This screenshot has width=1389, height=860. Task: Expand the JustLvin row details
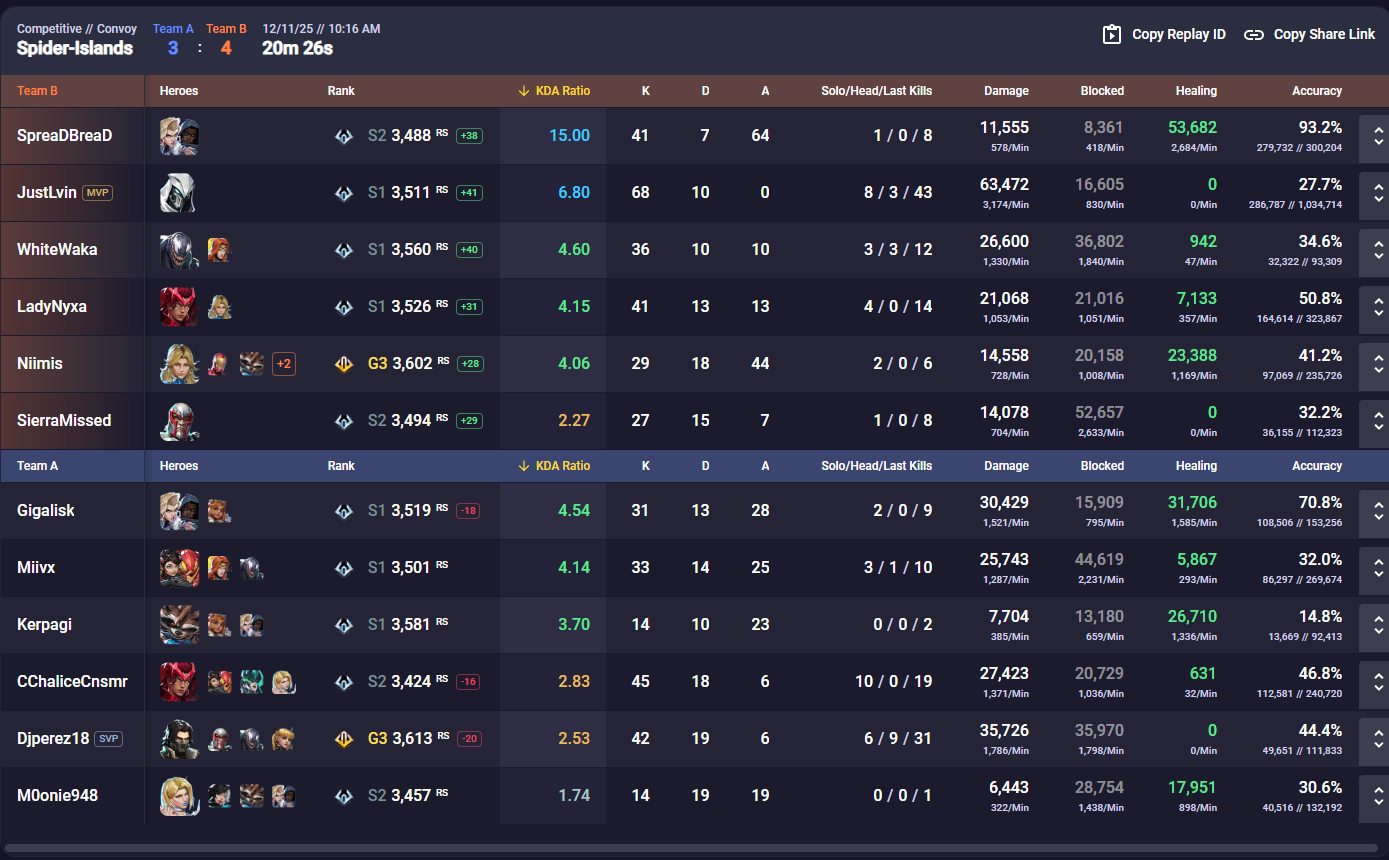pos(1378,192)
